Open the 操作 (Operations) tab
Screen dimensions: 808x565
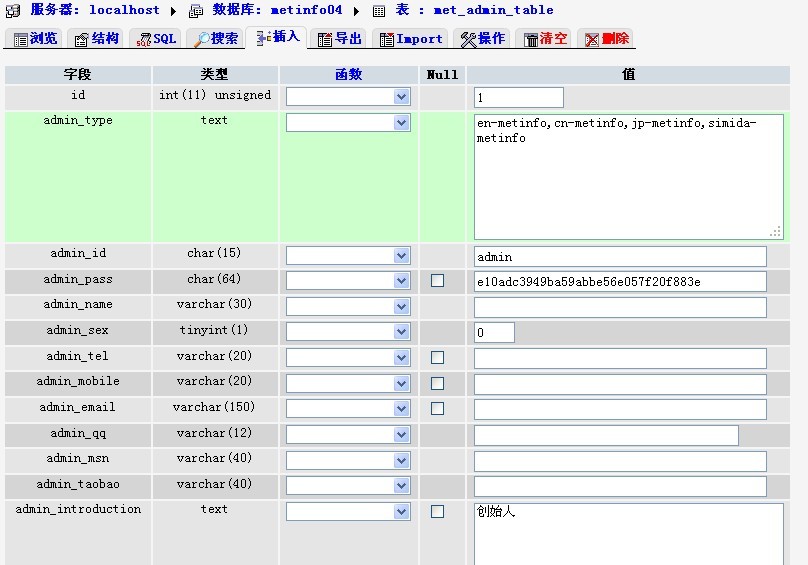[482, 39]
